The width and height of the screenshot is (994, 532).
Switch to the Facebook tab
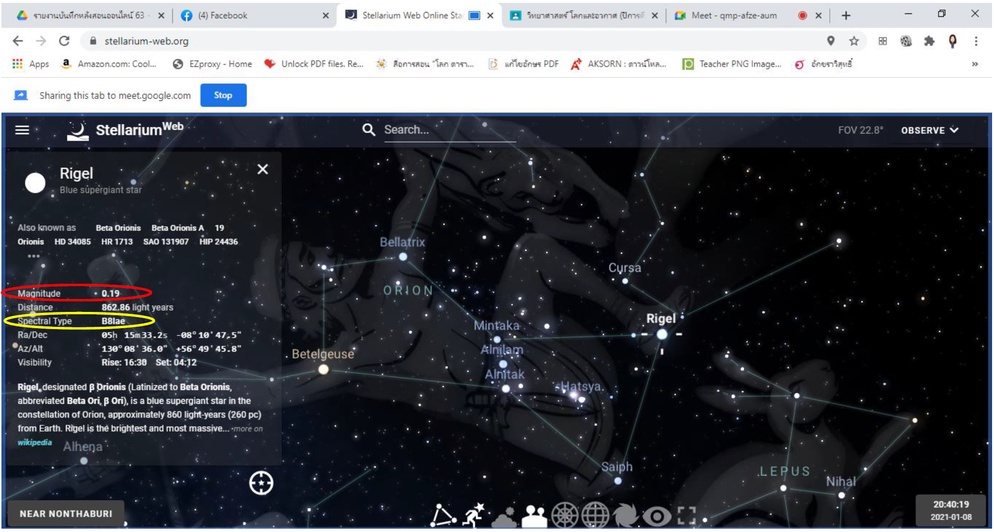tap(255, 15)
